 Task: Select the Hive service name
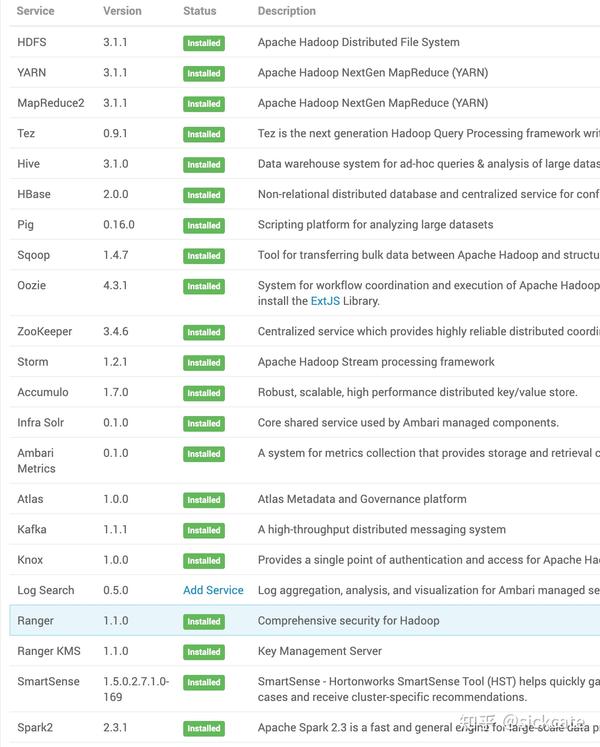29,164
